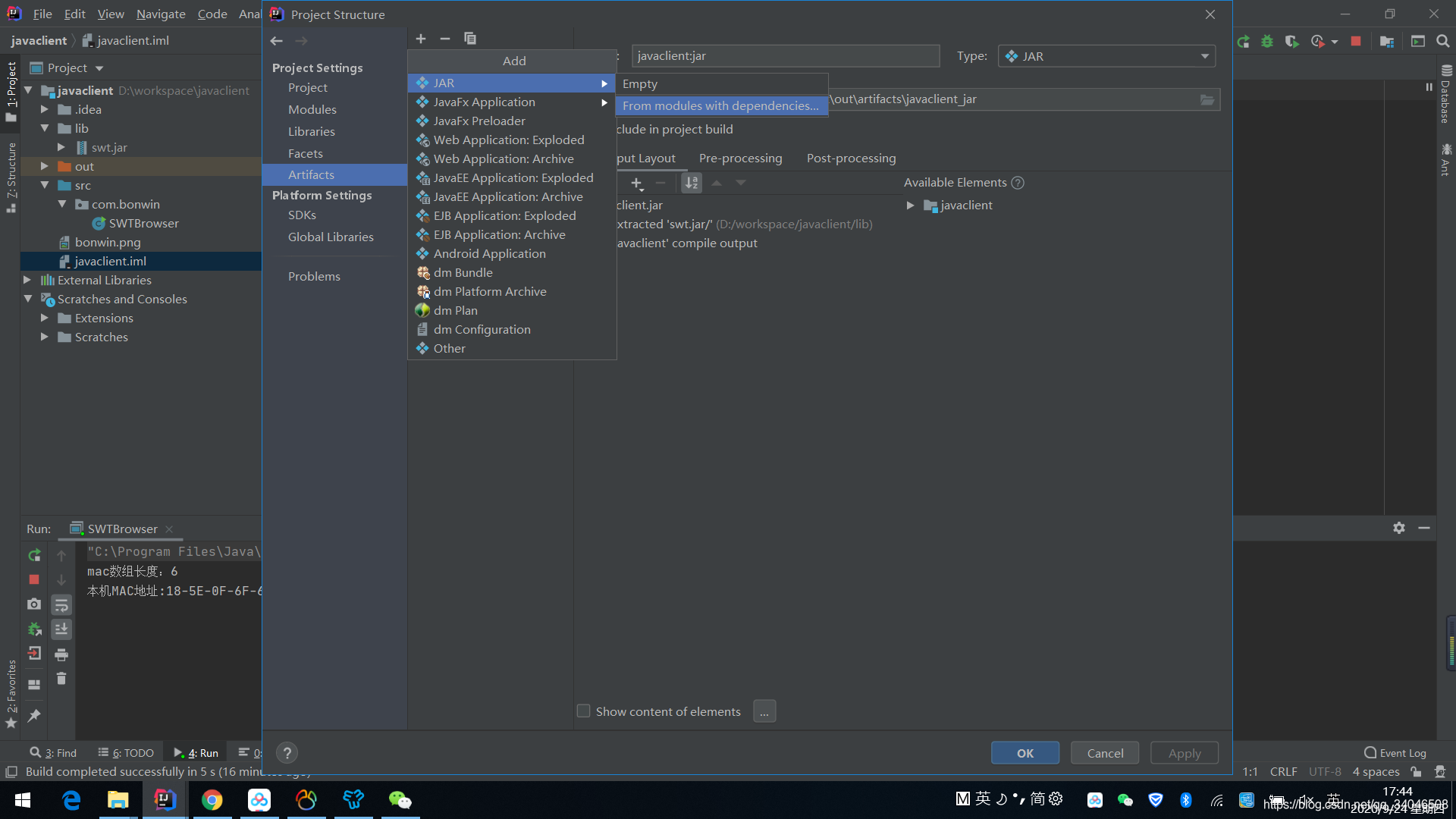
Task: Open the TODO tool window tab
Action: click(x=126, y=753)
